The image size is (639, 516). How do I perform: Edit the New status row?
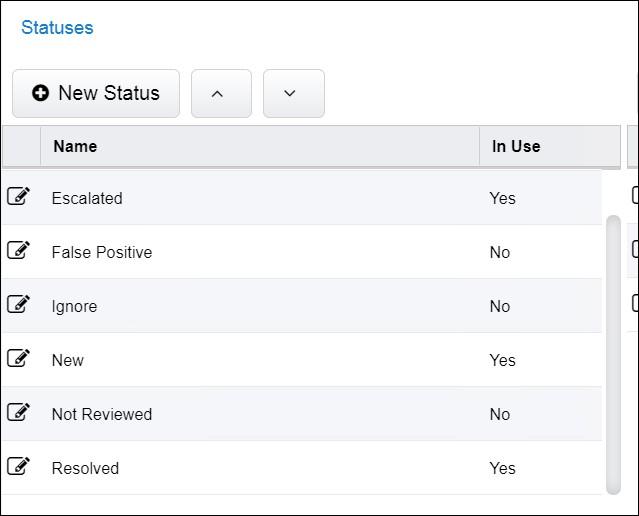pos(18,359)
